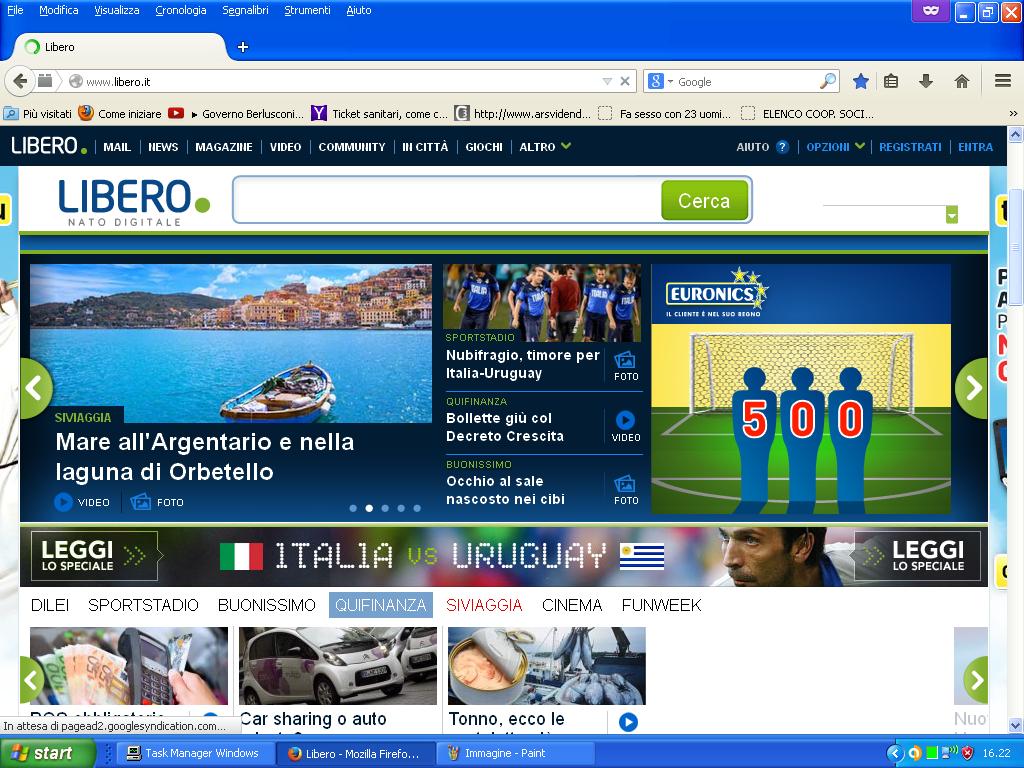The height and width of the screenshot is (768, 1024).
Task: Play video for Bollette giù col Decreto Crescita
Action: (625, 421)
